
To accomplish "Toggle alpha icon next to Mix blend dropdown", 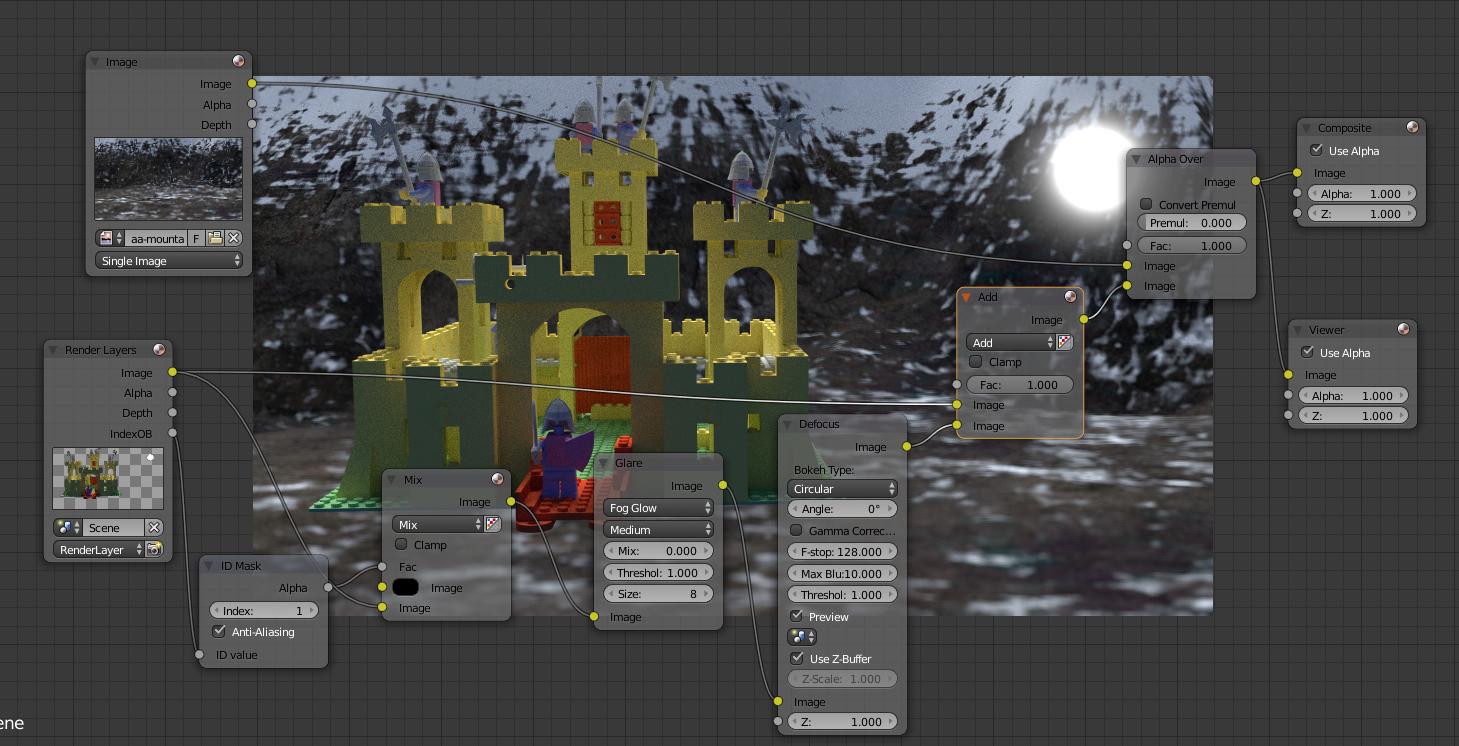I will pos(492,524).
